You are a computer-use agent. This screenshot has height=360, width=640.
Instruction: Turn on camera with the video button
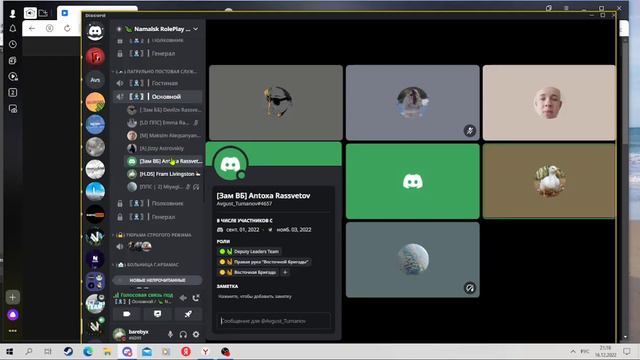(127, 314)
